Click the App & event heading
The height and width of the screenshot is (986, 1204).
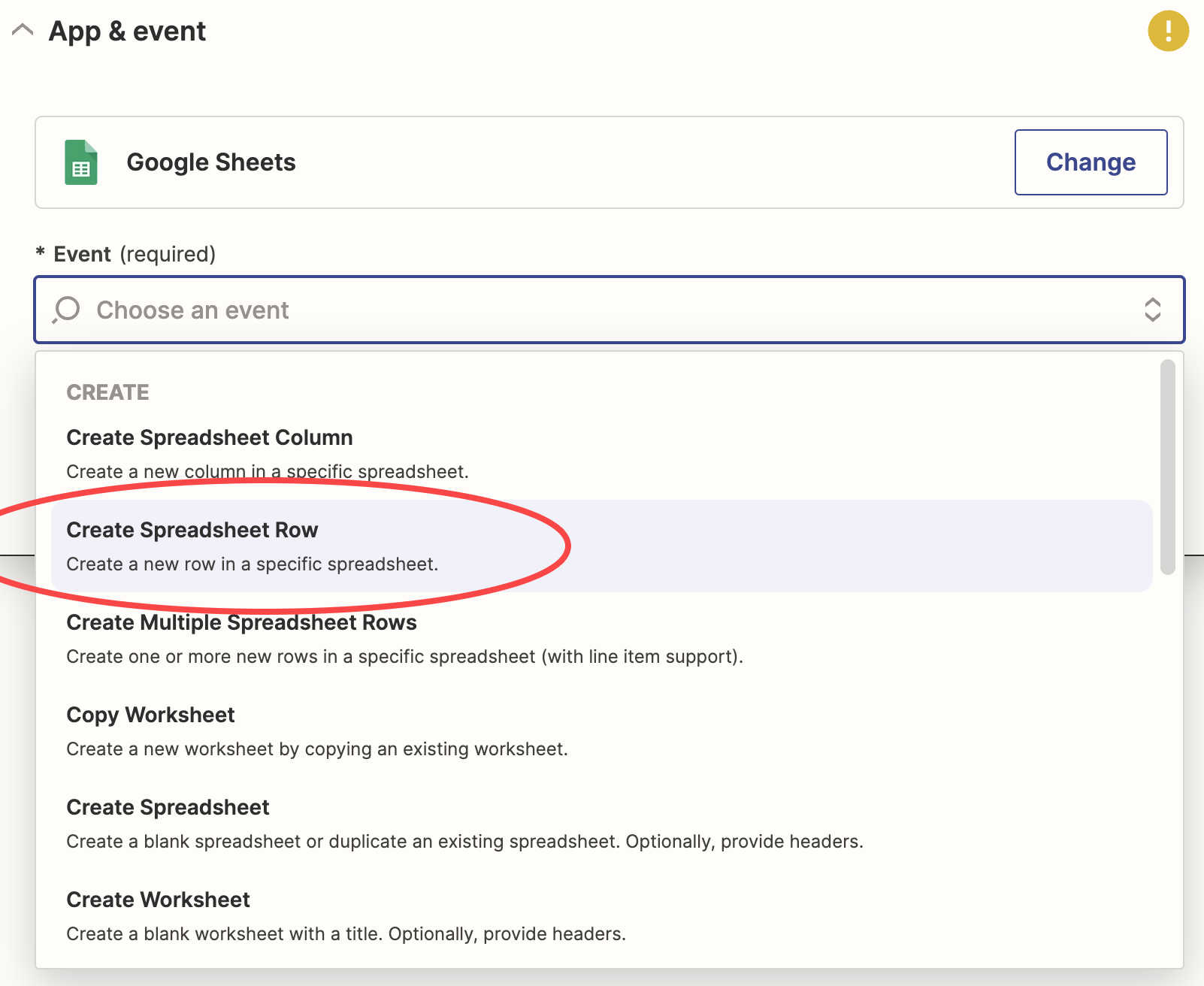tap(127, 31)
